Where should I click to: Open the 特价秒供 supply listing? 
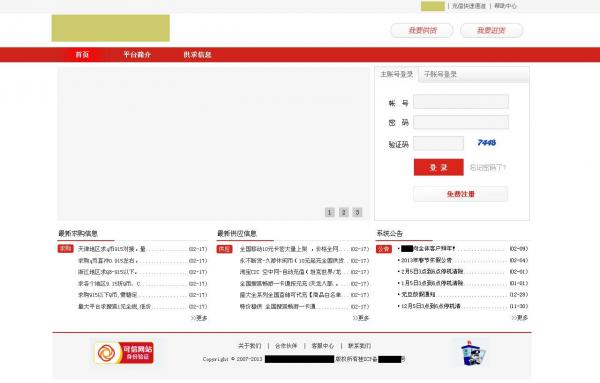pos(278,306)
